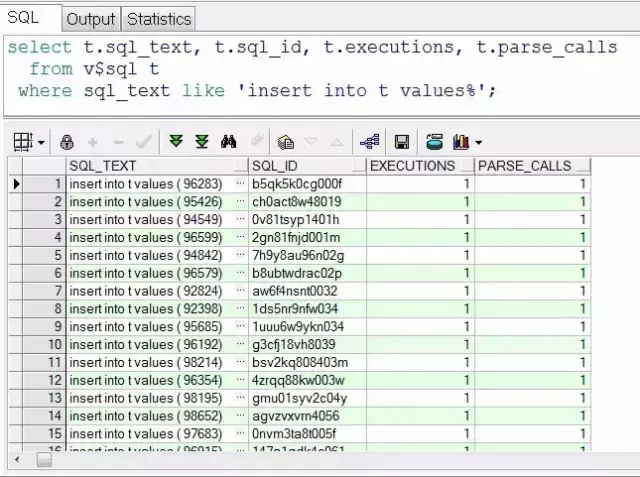Click the single record view icon
The width and height of the screenshot is (640, 477).
[285, 142]
